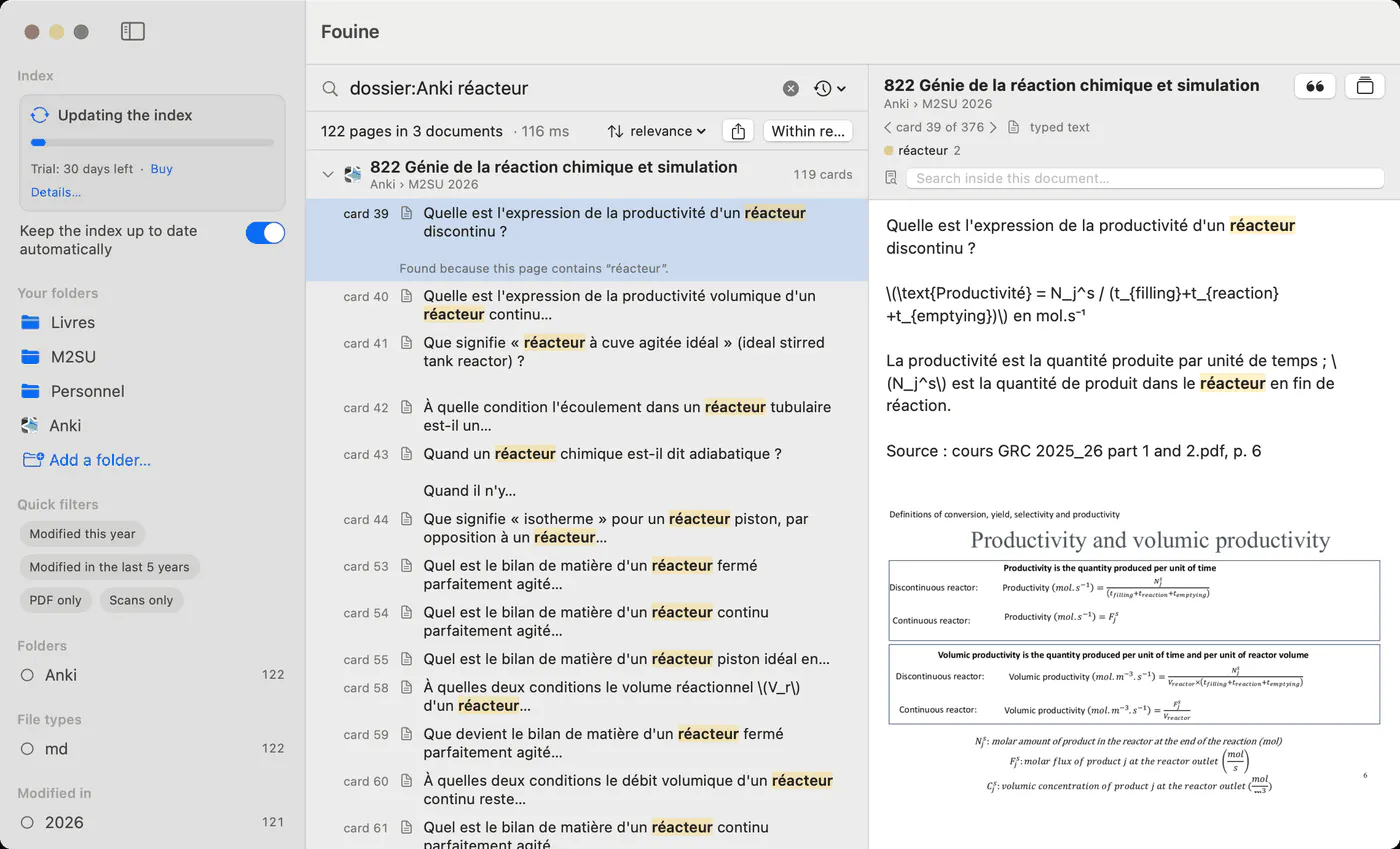Toggle the sidebar panel icon
The width and height of the screenshot is (1400, 849).
click(x=132, y=32)
